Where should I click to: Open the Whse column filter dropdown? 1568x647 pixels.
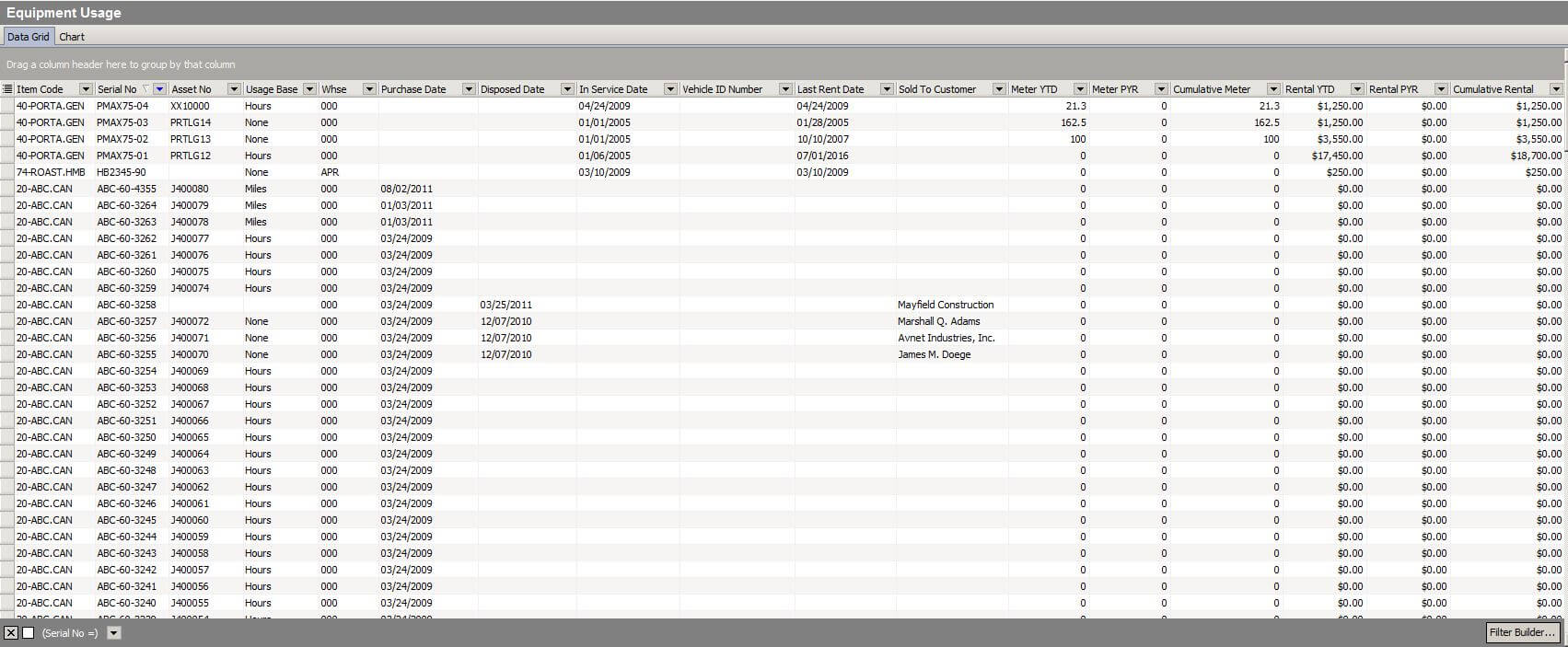click(369, 89)
